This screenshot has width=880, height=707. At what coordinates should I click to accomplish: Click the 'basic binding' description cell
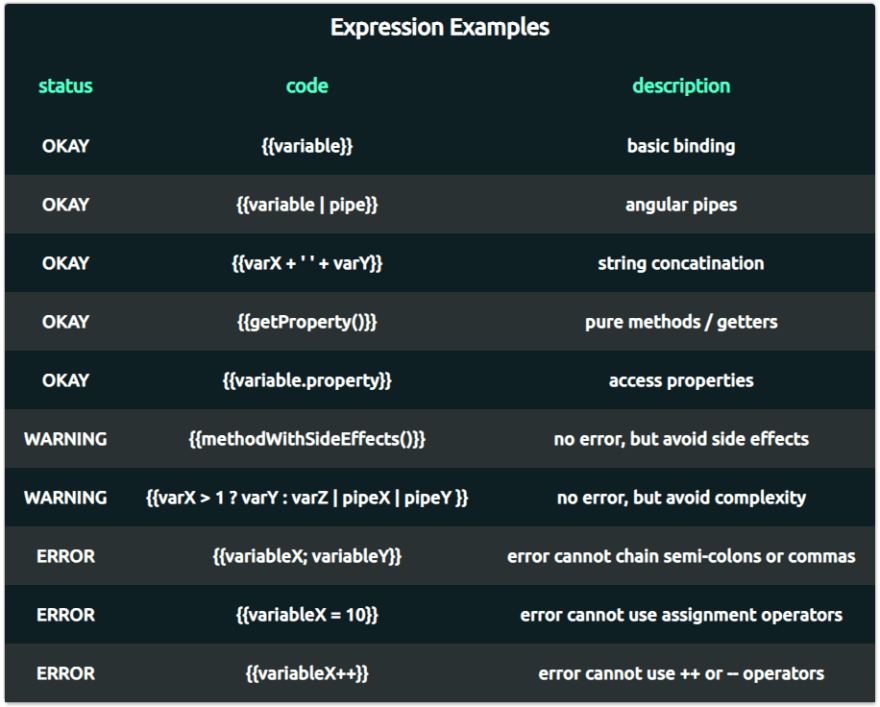(x=681, y=146)
